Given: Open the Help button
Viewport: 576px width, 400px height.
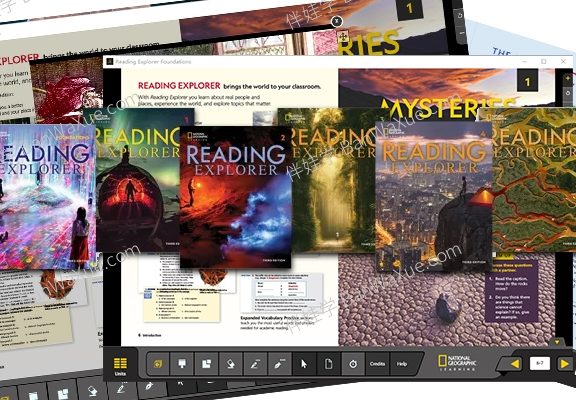Looking at the screenshot, I should [x=402, y=364].
